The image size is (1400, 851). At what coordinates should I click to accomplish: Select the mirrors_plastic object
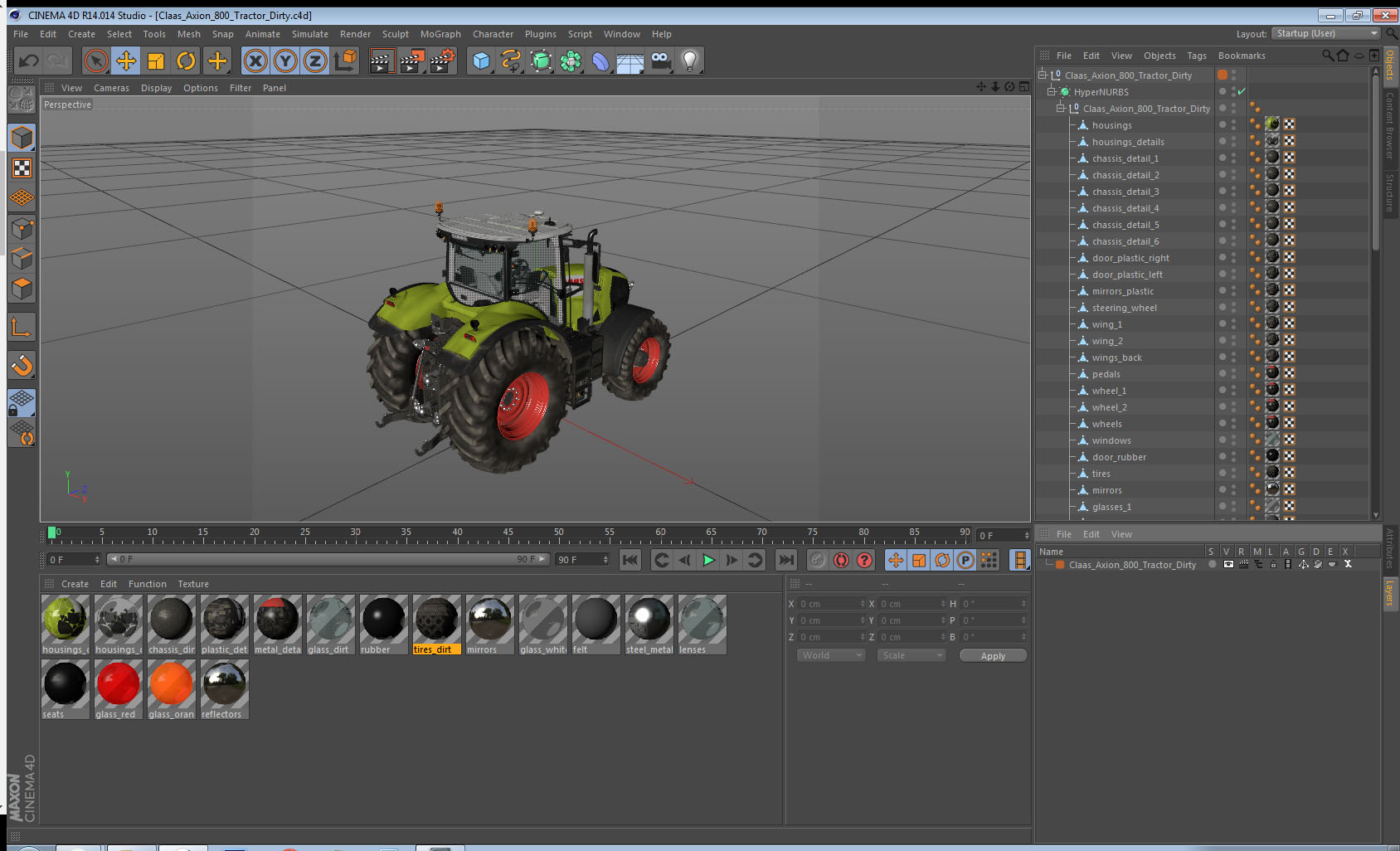1123,291
